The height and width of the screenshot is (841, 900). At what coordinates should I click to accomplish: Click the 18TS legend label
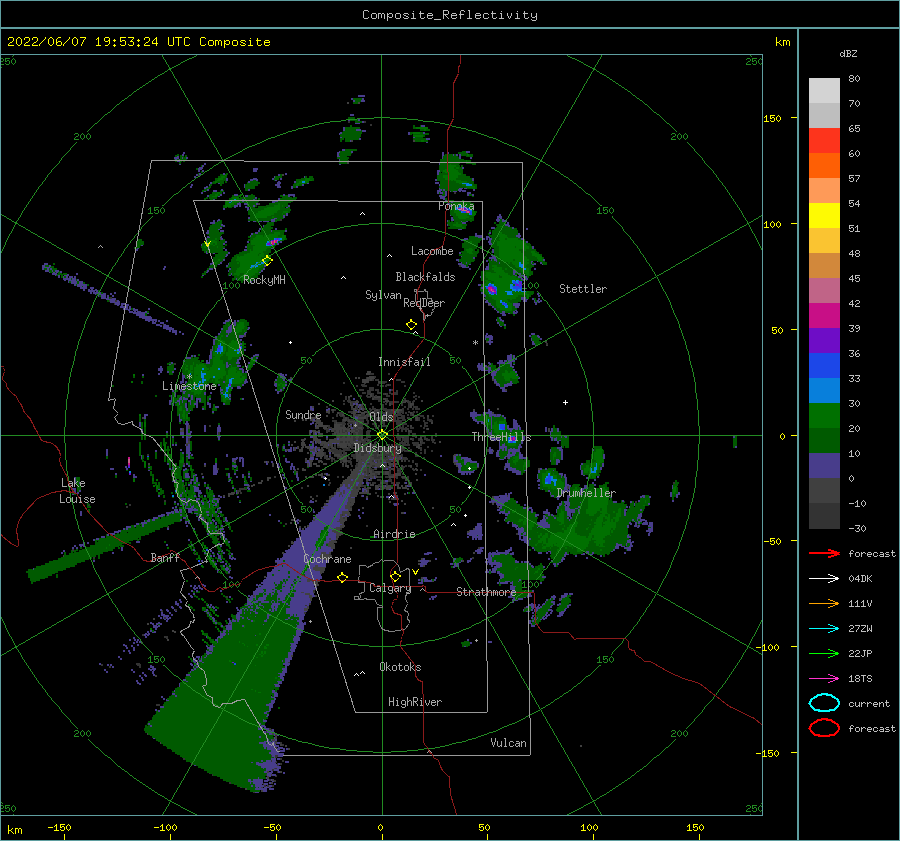(860, 679)
